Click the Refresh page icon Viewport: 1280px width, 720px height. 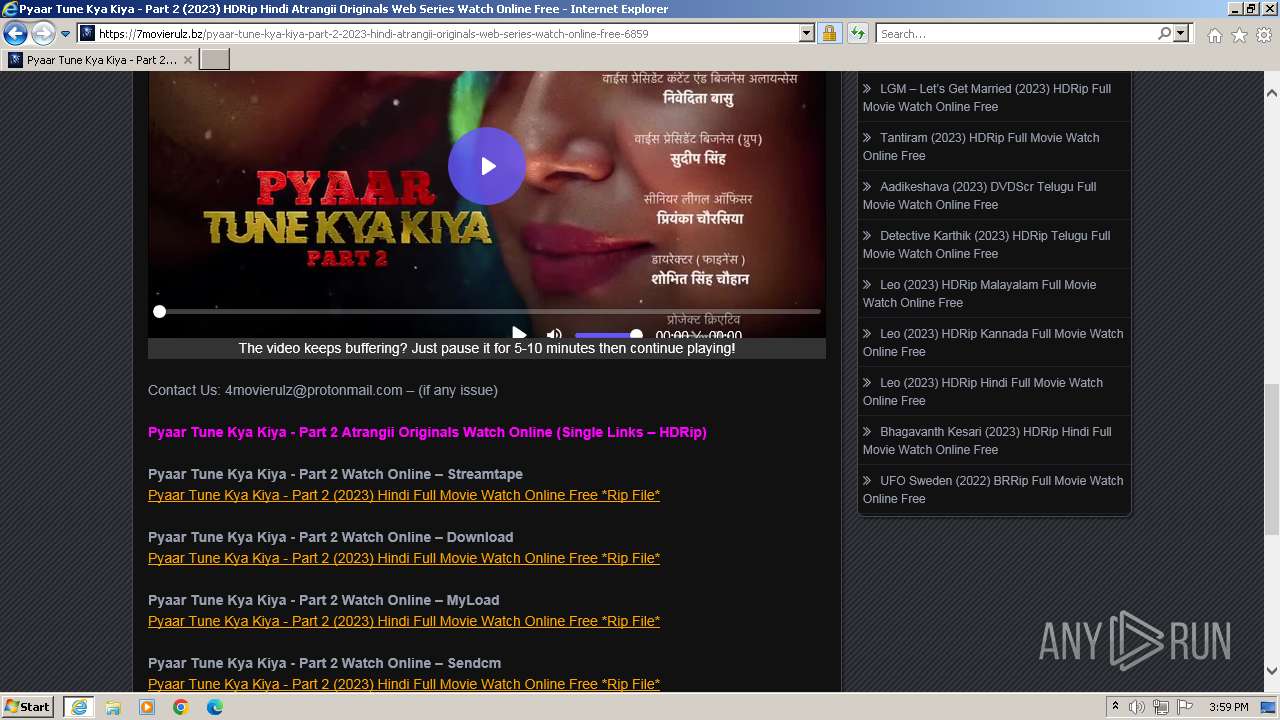(x=857, y=33)
